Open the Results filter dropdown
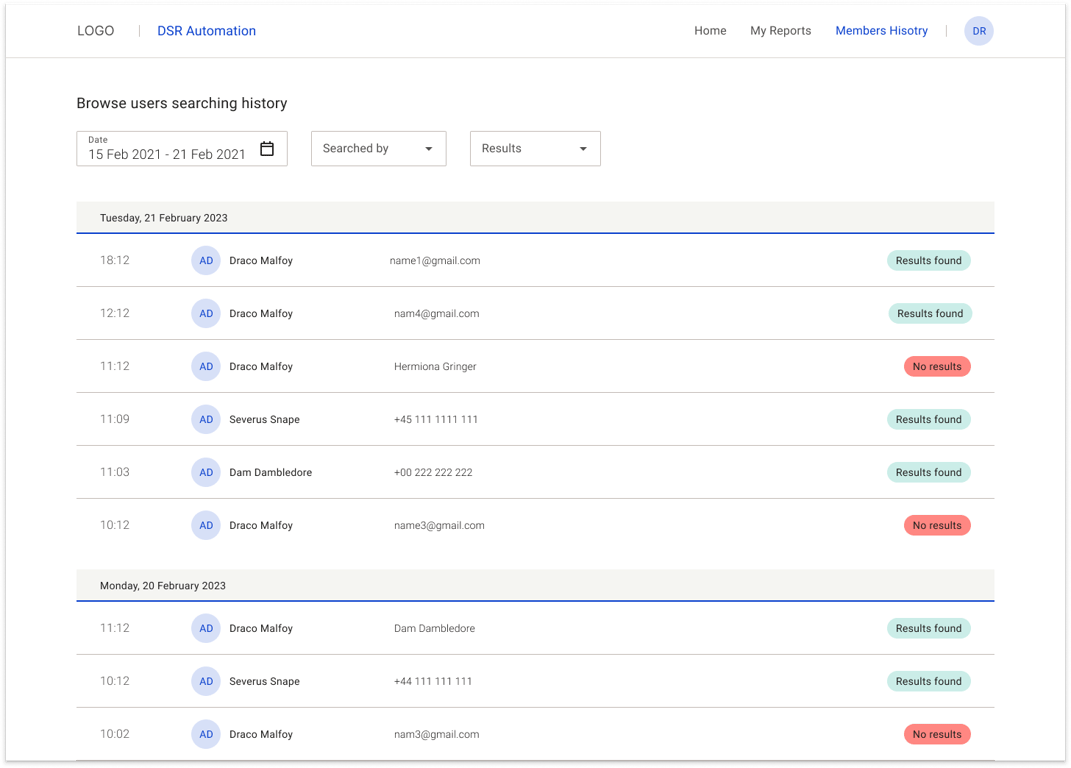This screenshot has width=1071, height=768. (x=536, y=148)
